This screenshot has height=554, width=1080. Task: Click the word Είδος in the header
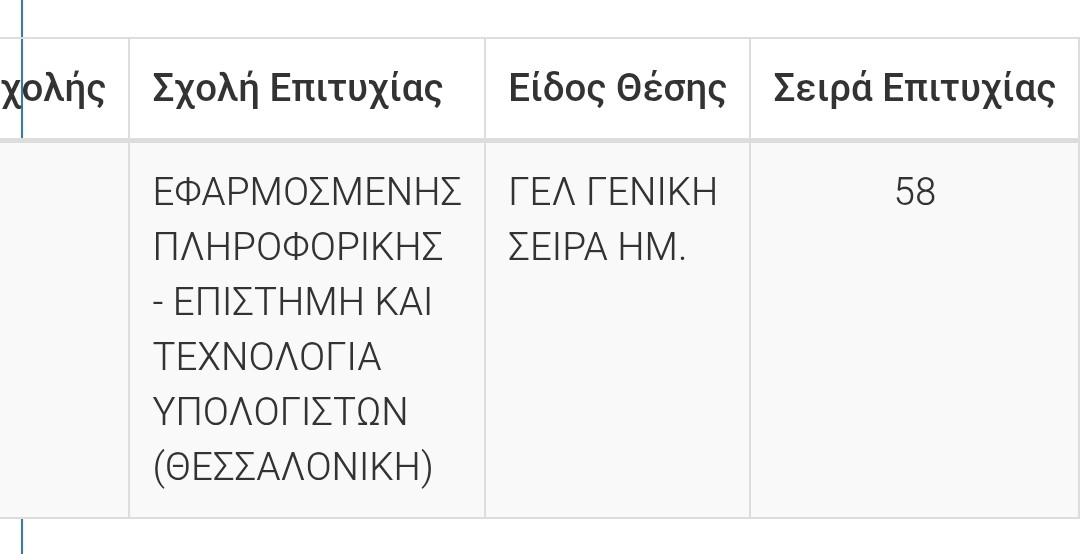[557, 89]
